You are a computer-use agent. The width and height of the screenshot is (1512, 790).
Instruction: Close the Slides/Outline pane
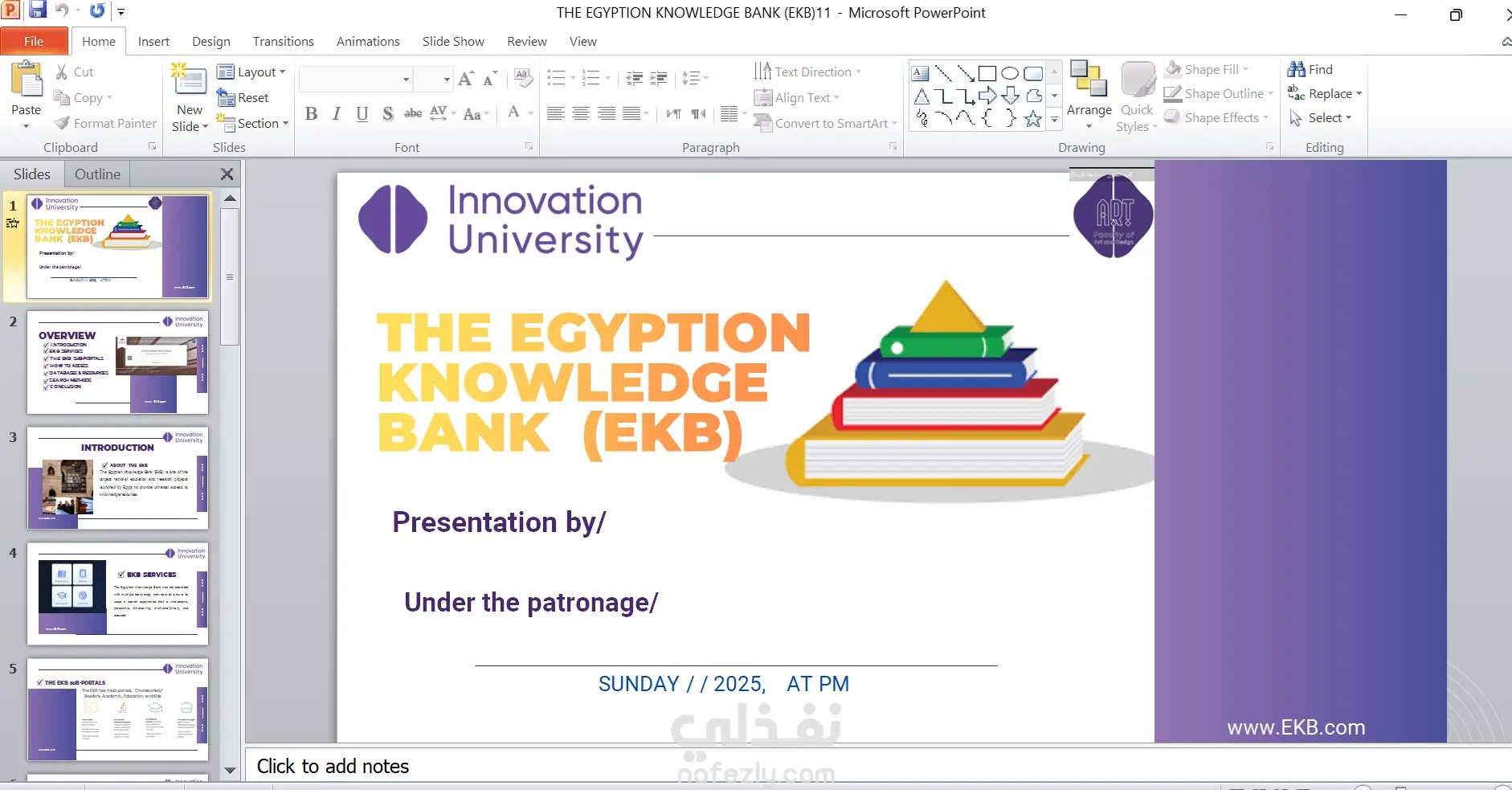227,174
